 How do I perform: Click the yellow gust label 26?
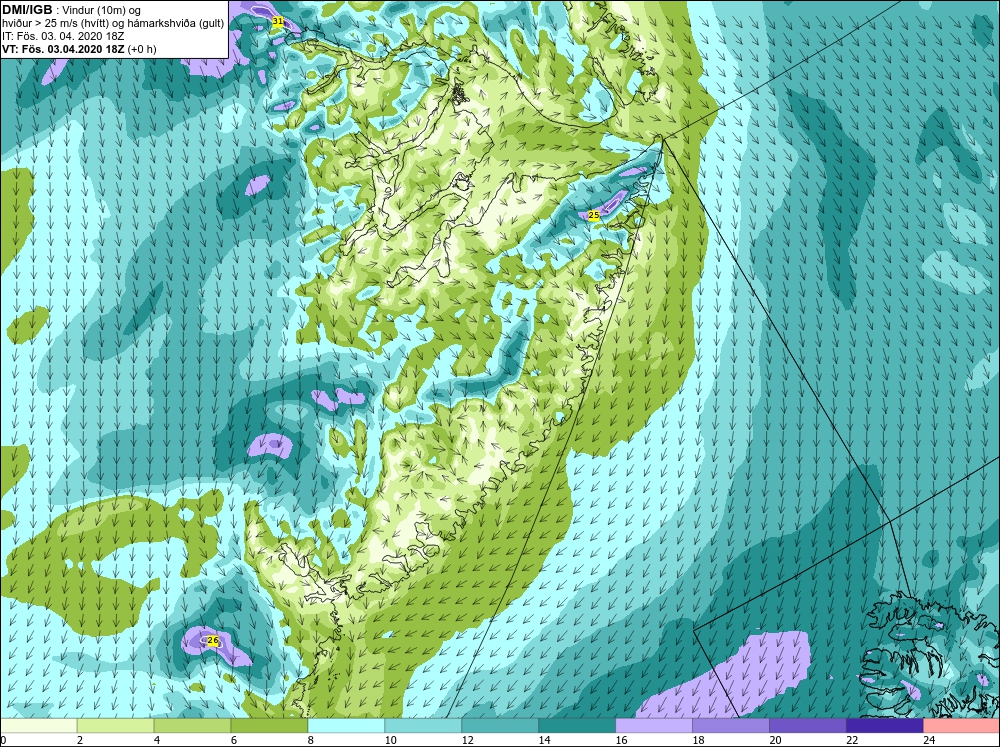click(x=213, y=640)
